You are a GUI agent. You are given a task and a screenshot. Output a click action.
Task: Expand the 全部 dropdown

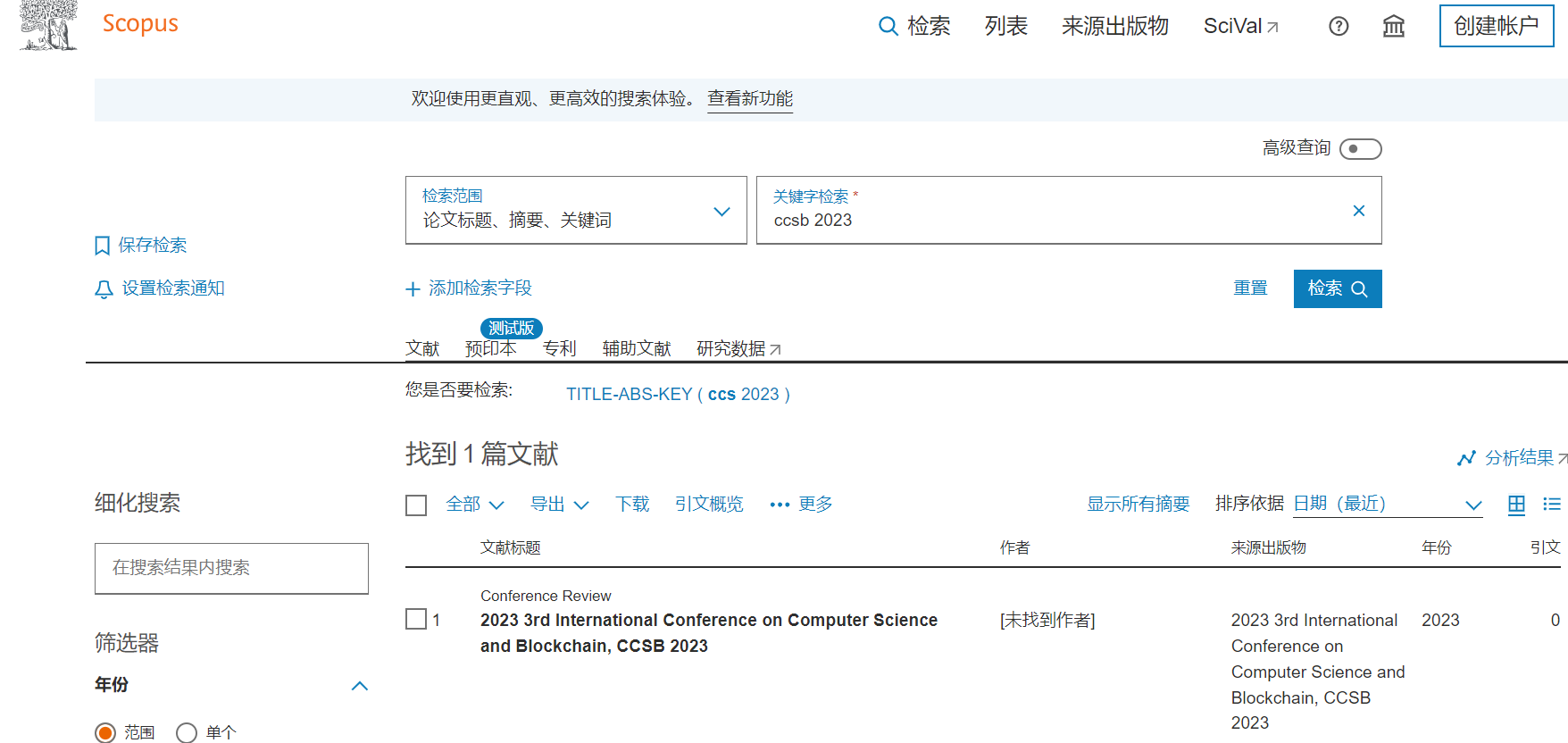475,505
